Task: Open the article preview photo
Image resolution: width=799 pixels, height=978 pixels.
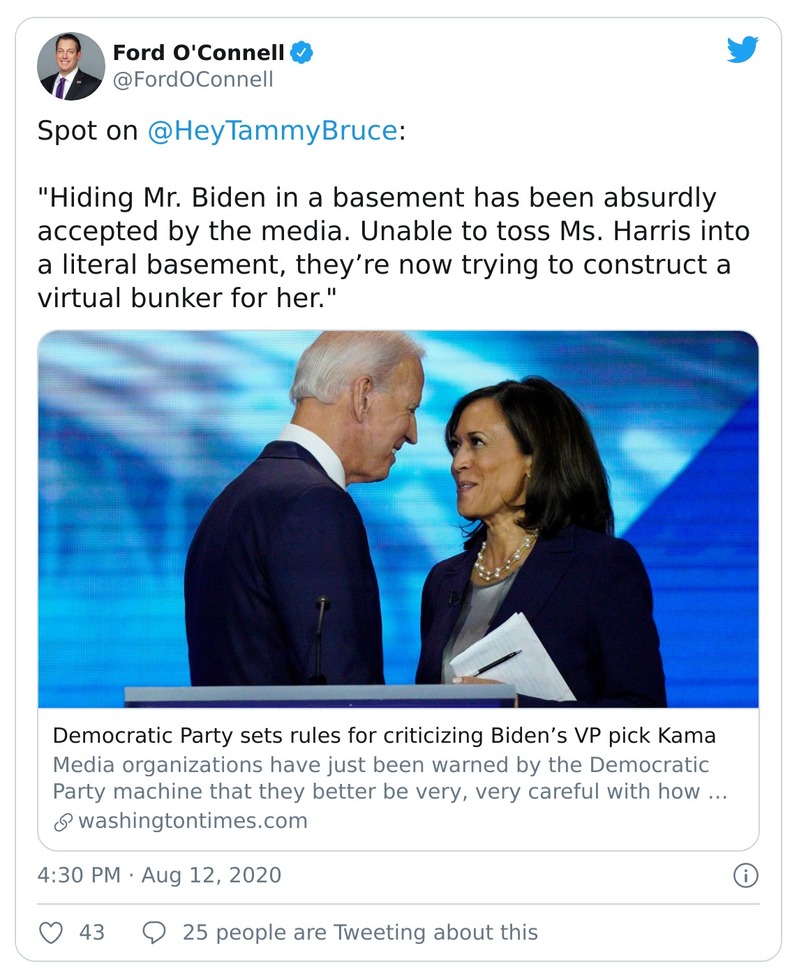Action: [398, 518]
